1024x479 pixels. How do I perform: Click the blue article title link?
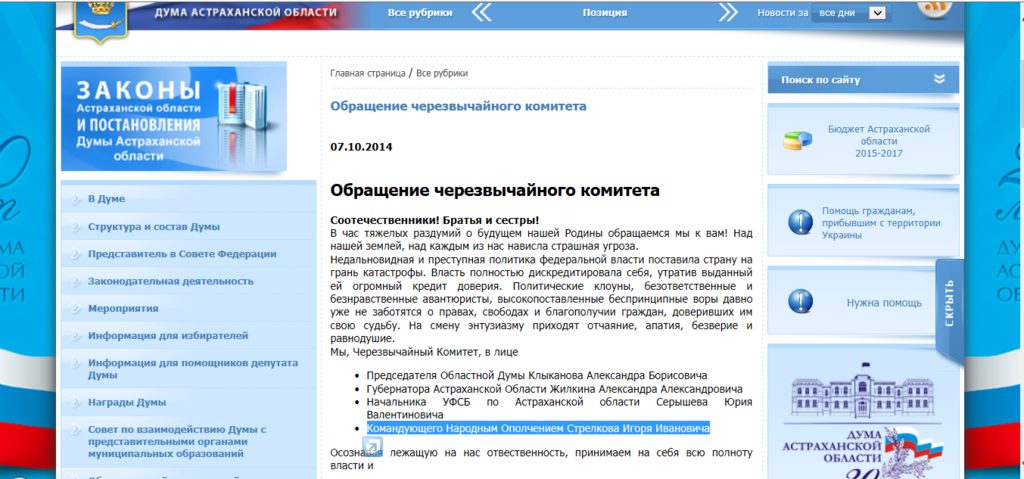pos(458,106)
